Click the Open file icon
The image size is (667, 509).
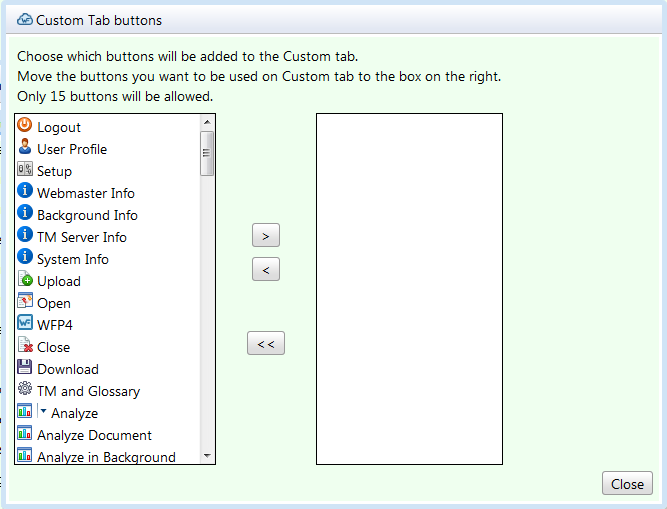click(25, 302)
